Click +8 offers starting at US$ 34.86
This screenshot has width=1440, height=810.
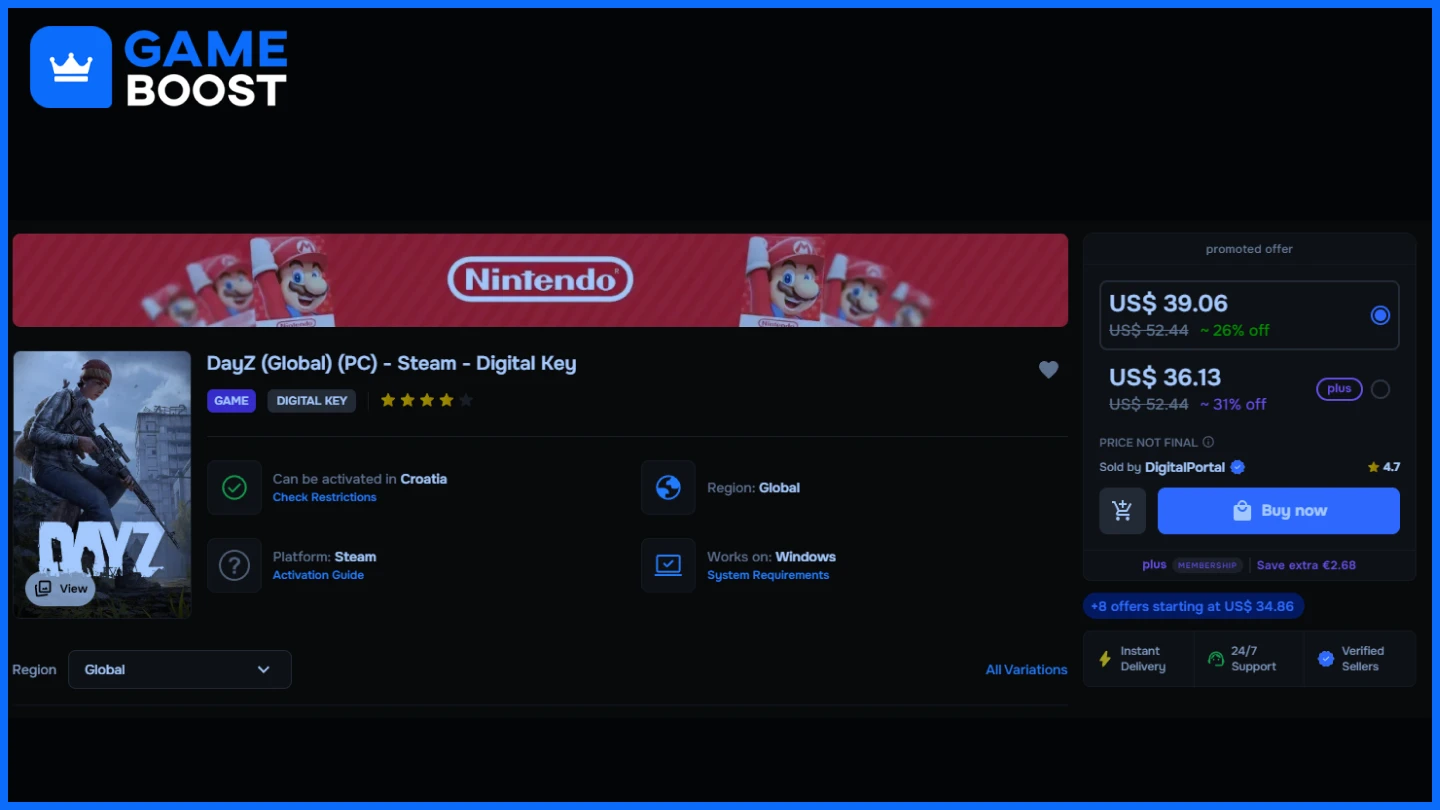tap(1193, 606)
